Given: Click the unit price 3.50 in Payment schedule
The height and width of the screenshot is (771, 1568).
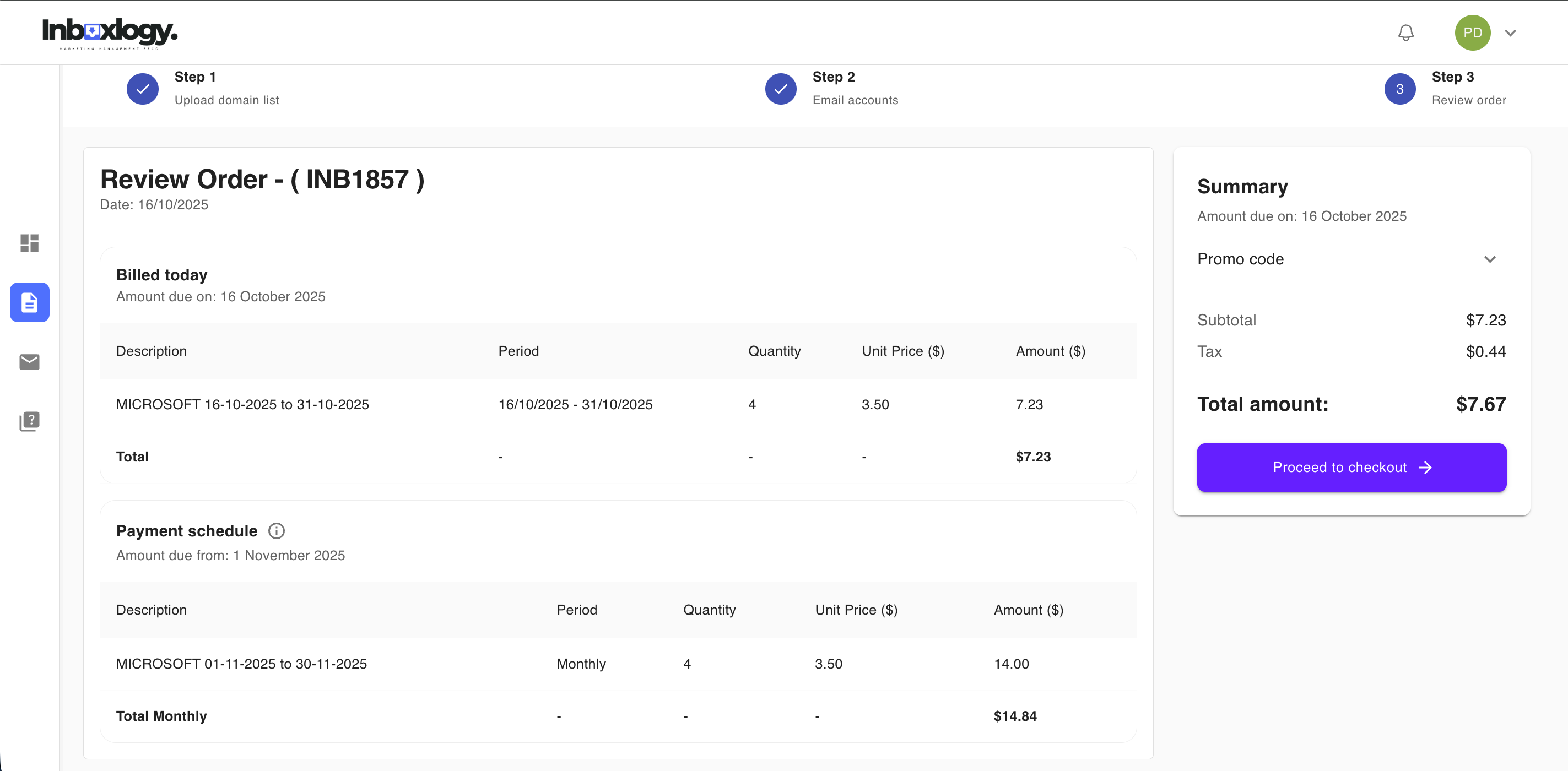Looking at the screenshot, I should pyautogui.click(x=829, y=664).
